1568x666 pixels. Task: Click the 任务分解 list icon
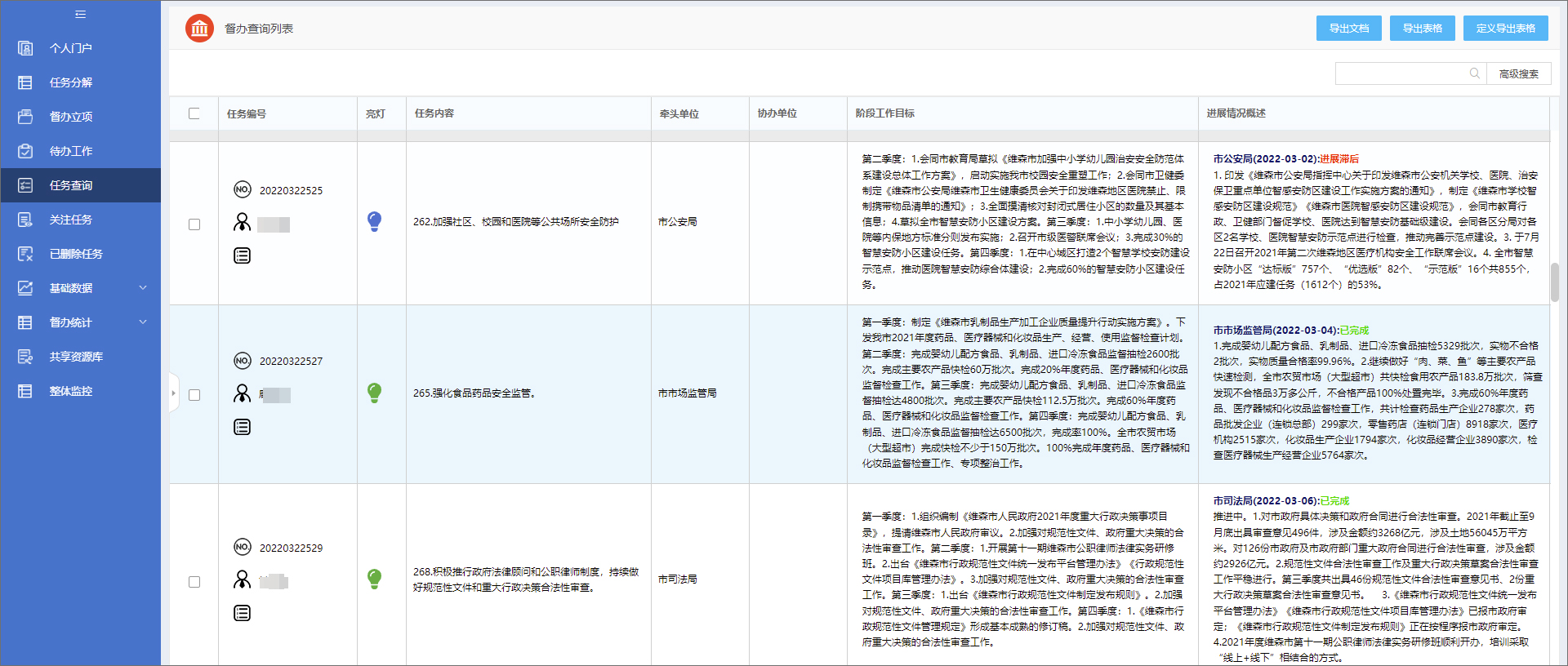click(25, 82)
